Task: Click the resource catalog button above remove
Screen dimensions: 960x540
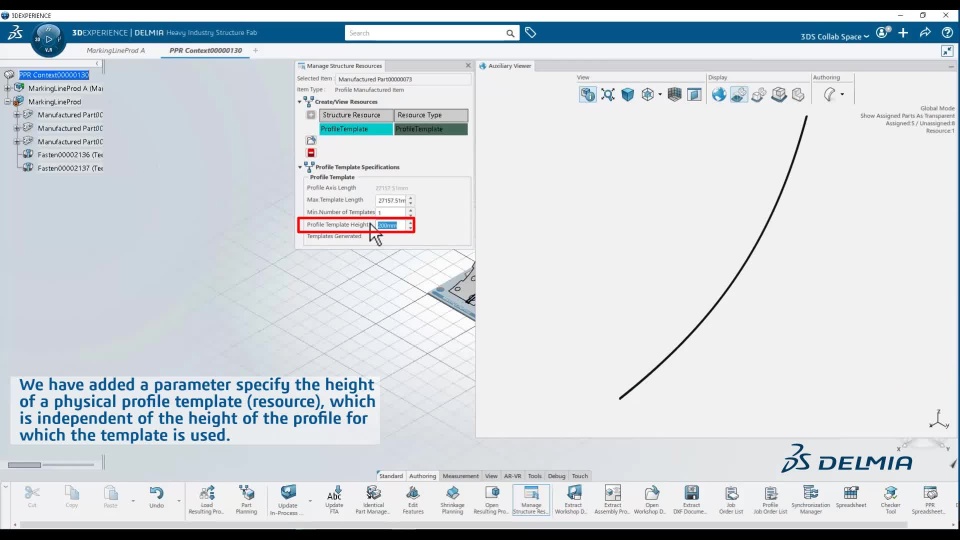Action: (311, 140)
